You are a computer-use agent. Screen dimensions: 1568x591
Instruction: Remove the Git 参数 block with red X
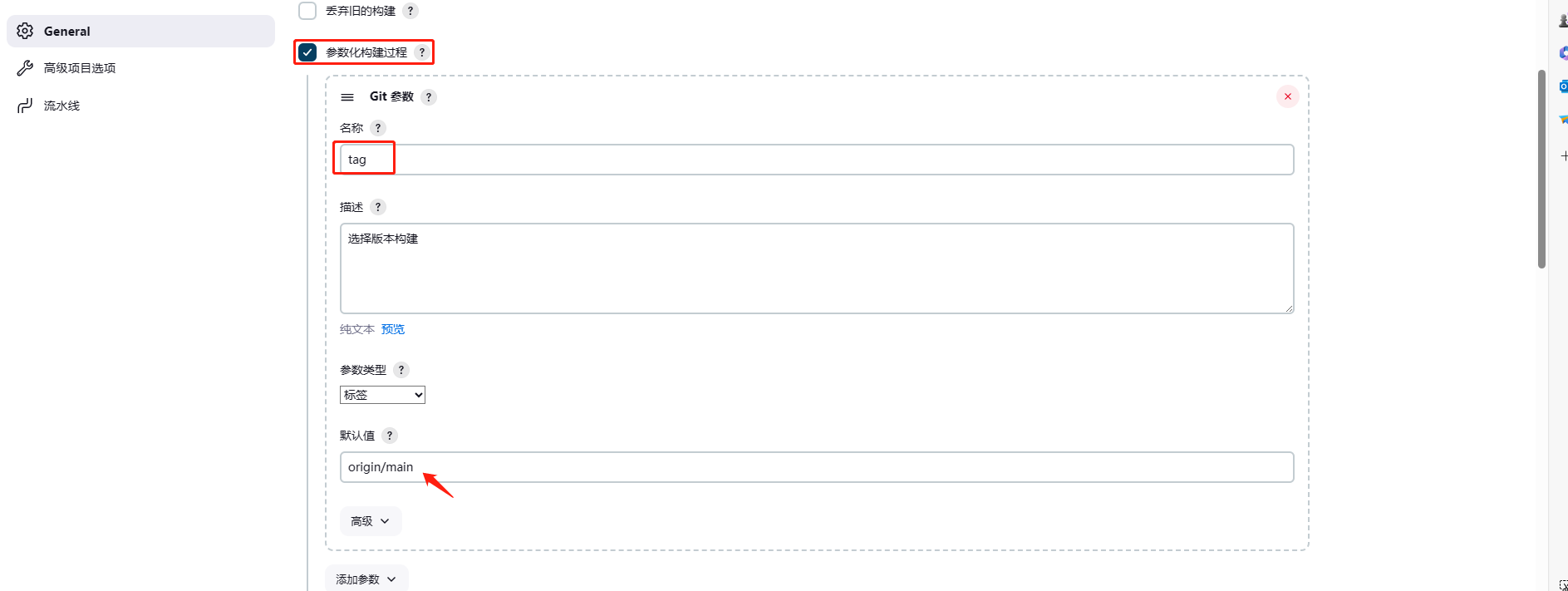pyautogui.click(x=1287, y=96)
